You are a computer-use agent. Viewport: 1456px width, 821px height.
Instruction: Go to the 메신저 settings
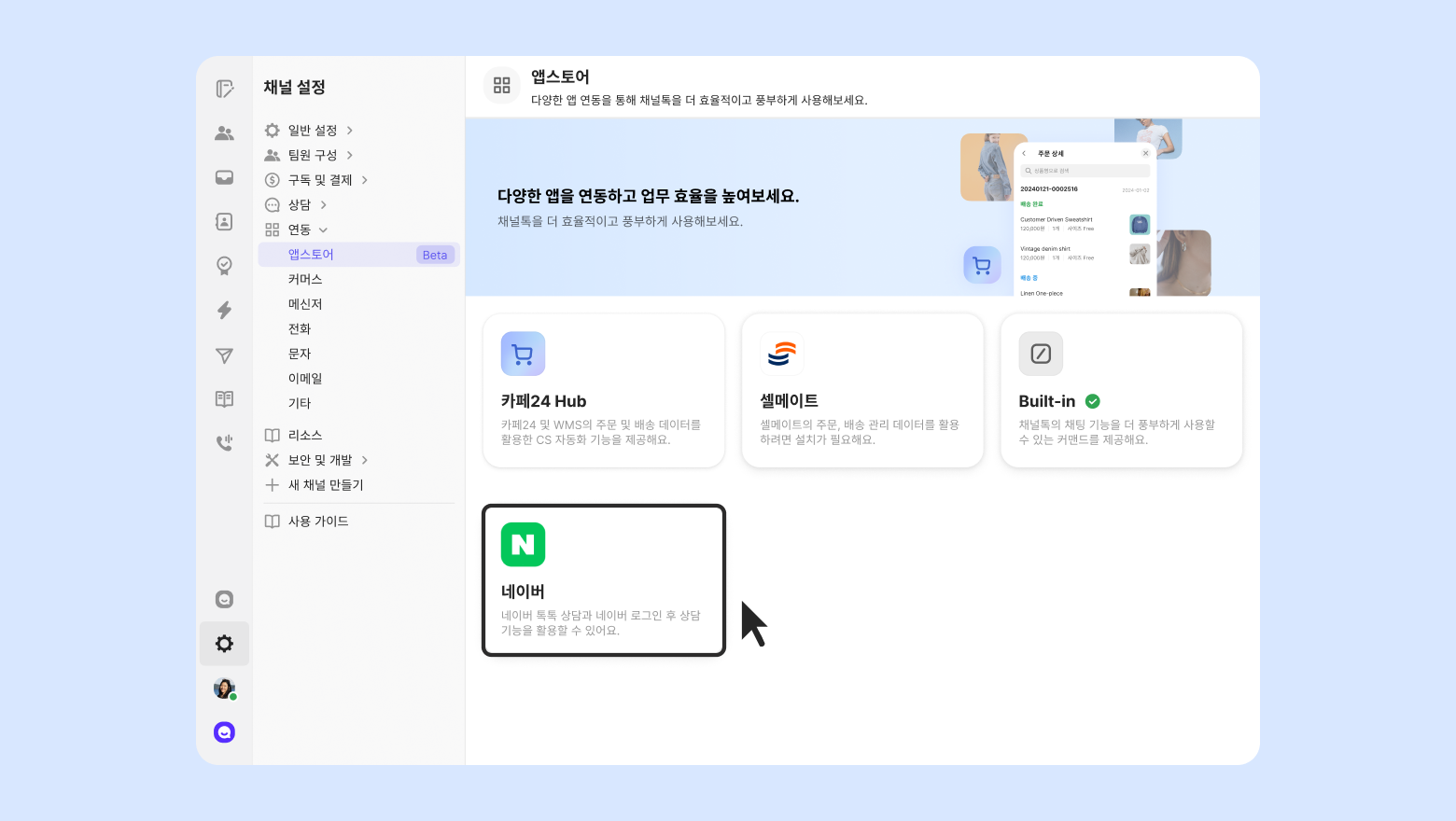[x=305, y=304]
